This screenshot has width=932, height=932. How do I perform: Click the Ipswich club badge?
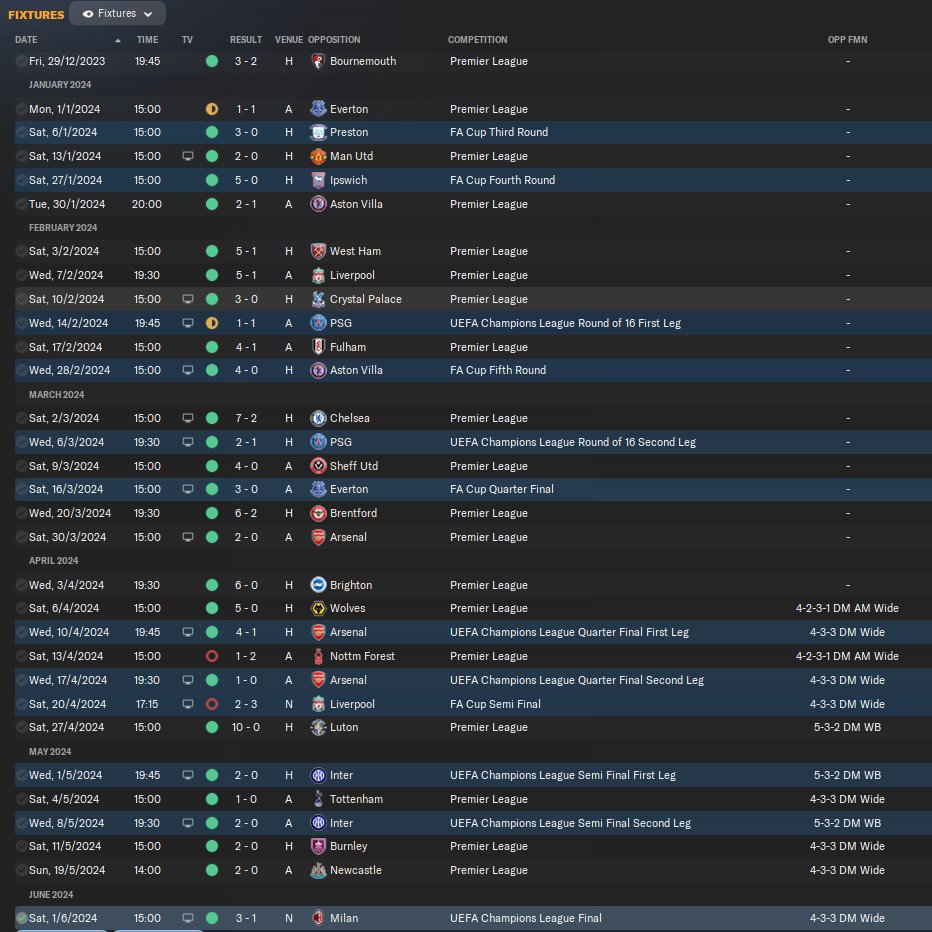point(319,180)
